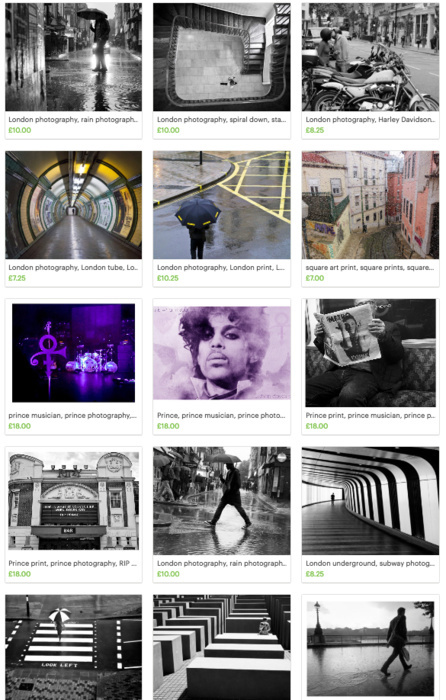Click the 'London underground, subway photog...' title
This screenshot has width=446, height=700.
[x=370, y=563]
